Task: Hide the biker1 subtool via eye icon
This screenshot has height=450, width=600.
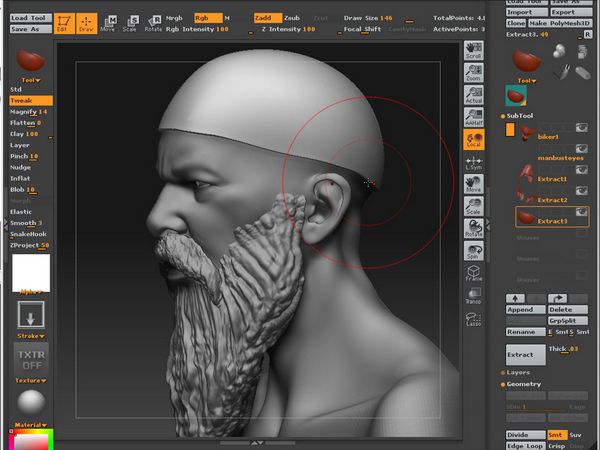Action: pyautogui.click(x=580, y=128)
